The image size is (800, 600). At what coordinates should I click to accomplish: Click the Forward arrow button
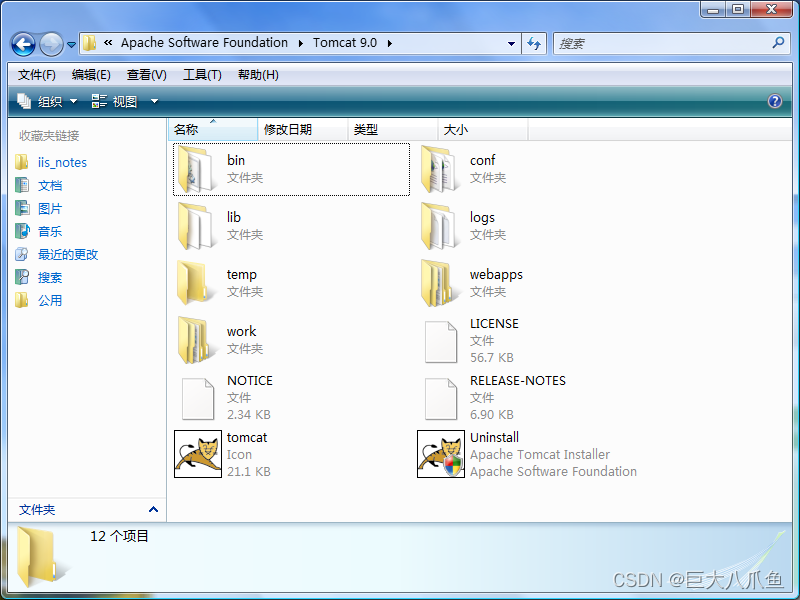coord(51,44)
